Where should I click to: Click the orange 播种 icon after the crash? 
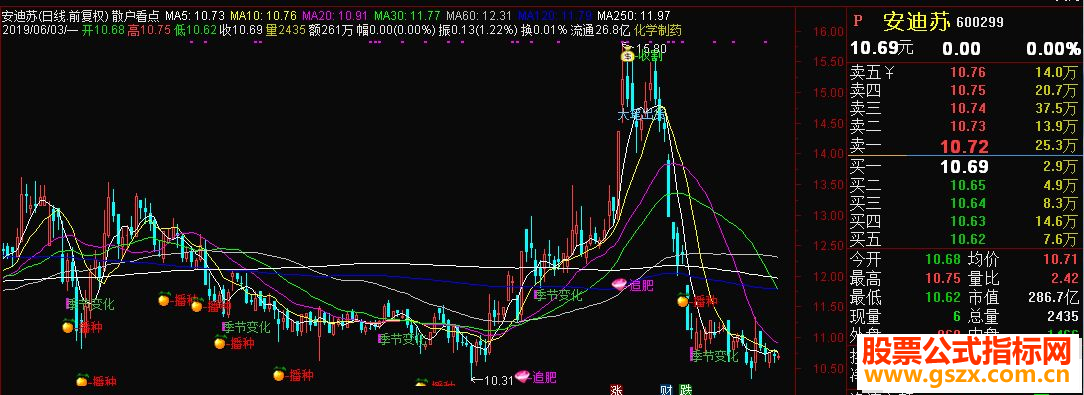(682, 301)
